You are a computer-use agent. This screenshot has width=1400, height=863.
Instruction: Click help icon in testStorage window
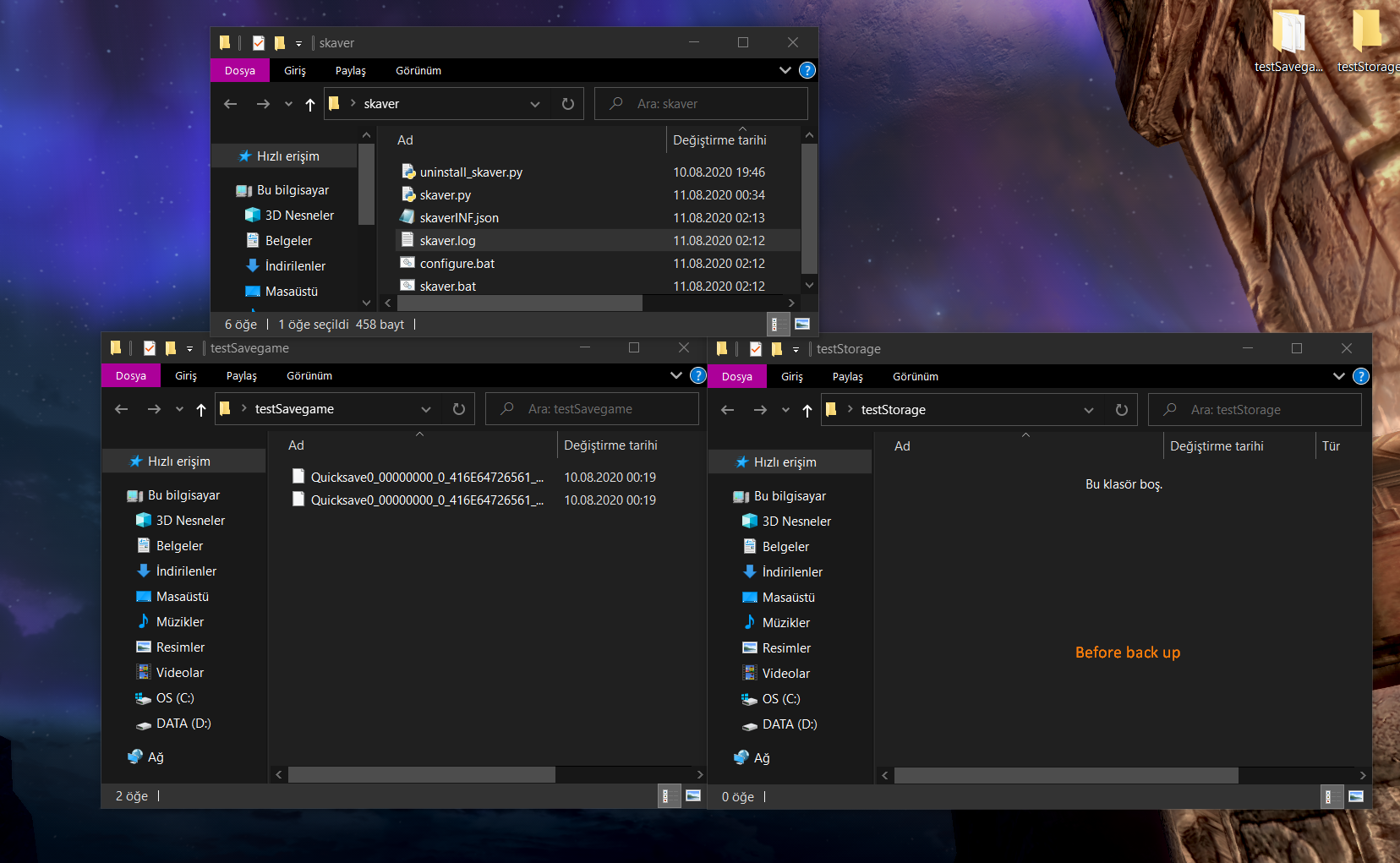click(x=1360, y=376)
